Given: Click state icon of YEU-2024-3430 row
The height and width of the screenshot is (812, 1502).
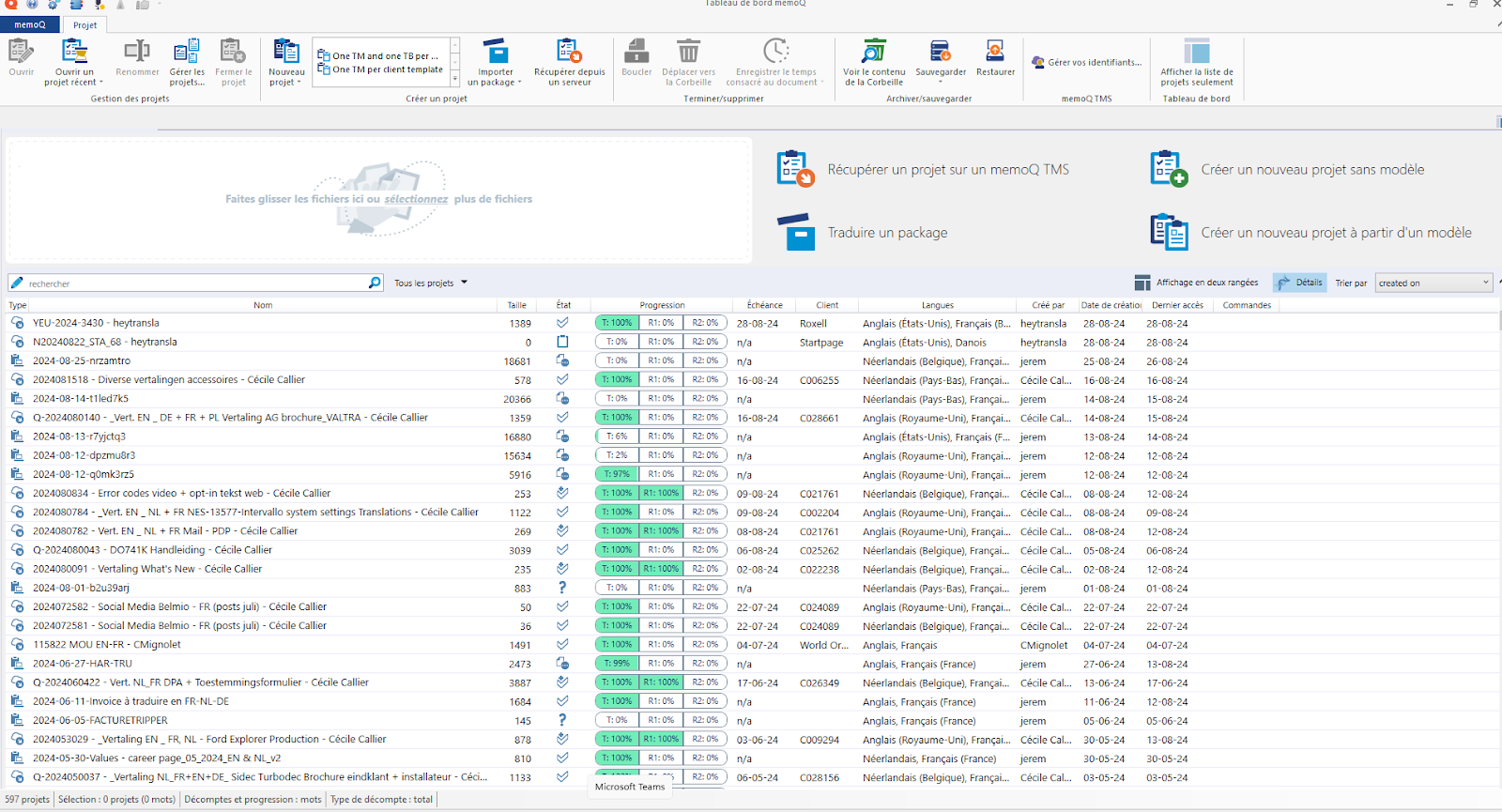Looking at the screenshot, I should tap(562, 323).
